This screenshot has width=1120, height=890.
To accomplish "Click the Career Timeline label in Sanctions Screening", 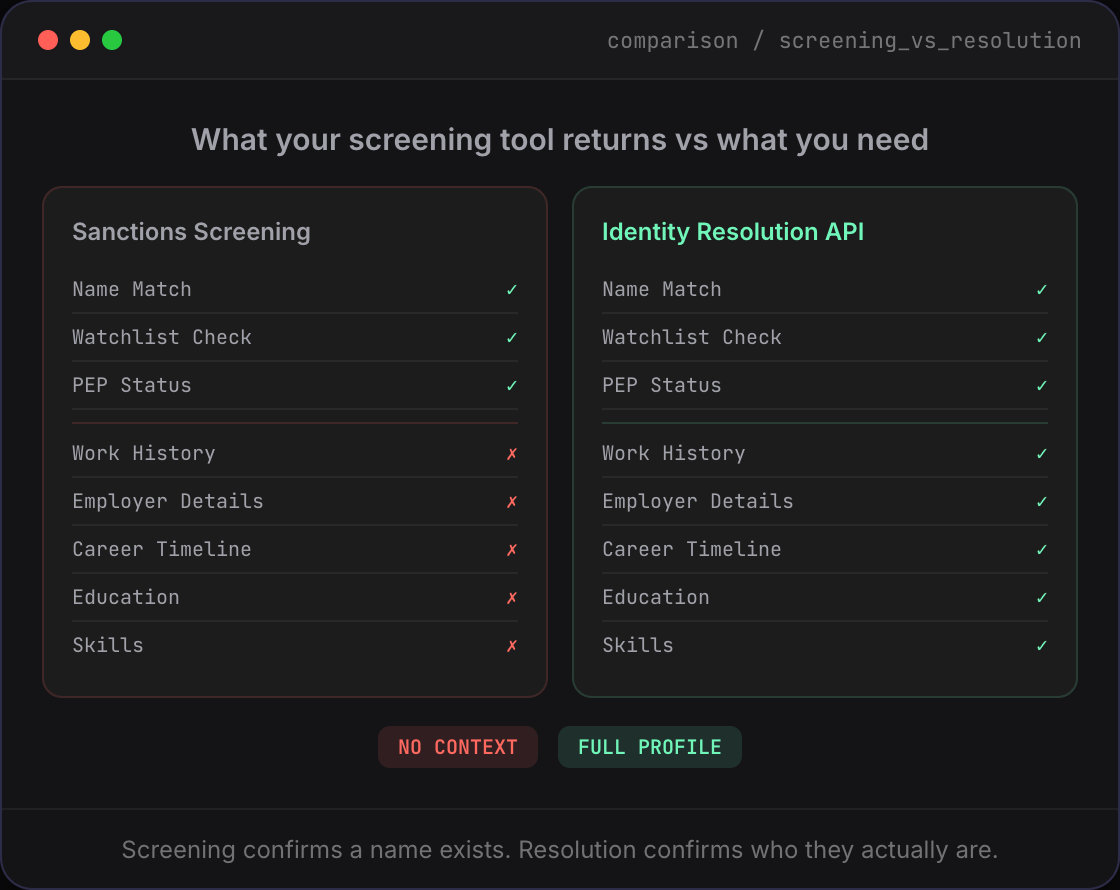I will click(162, 549).
